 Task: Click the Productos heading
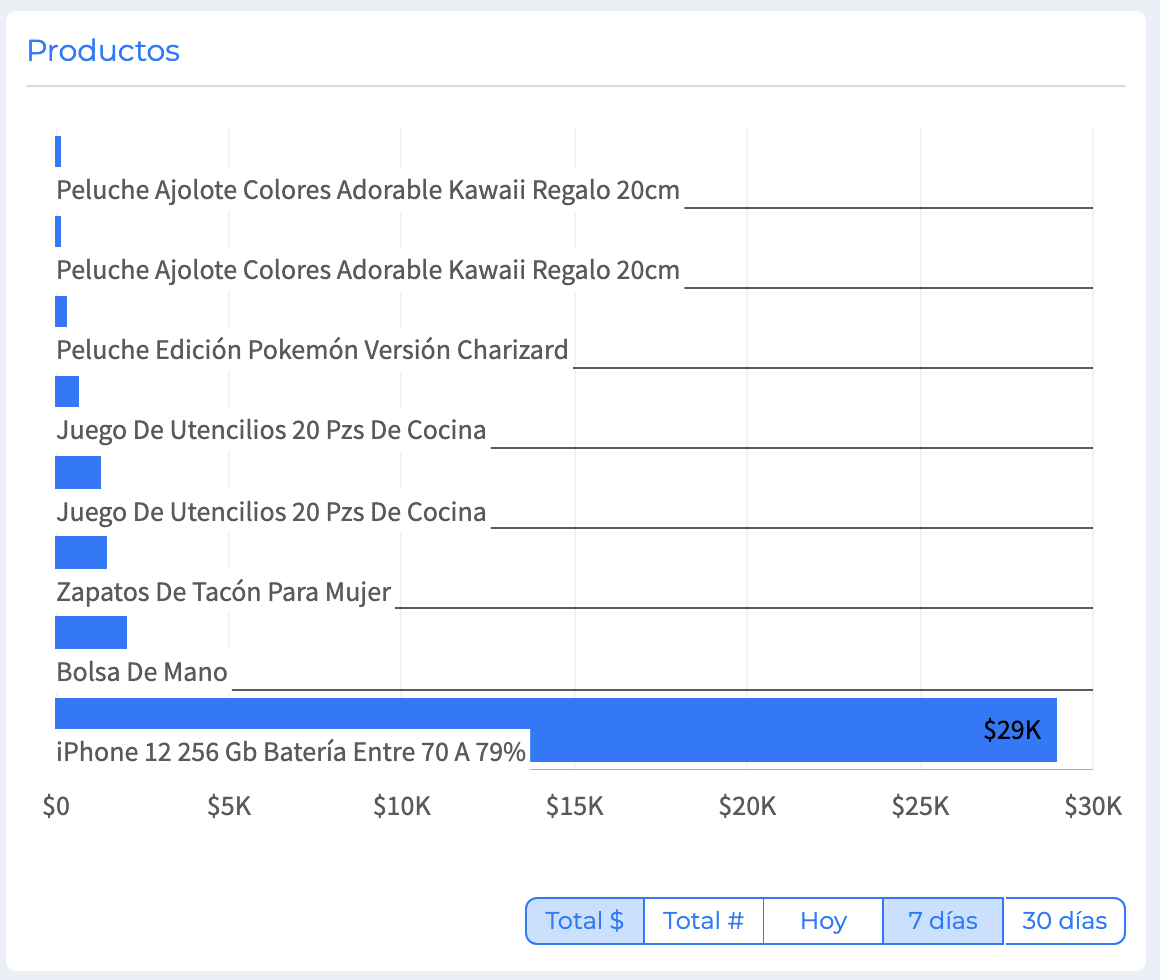tap(104, 51)
